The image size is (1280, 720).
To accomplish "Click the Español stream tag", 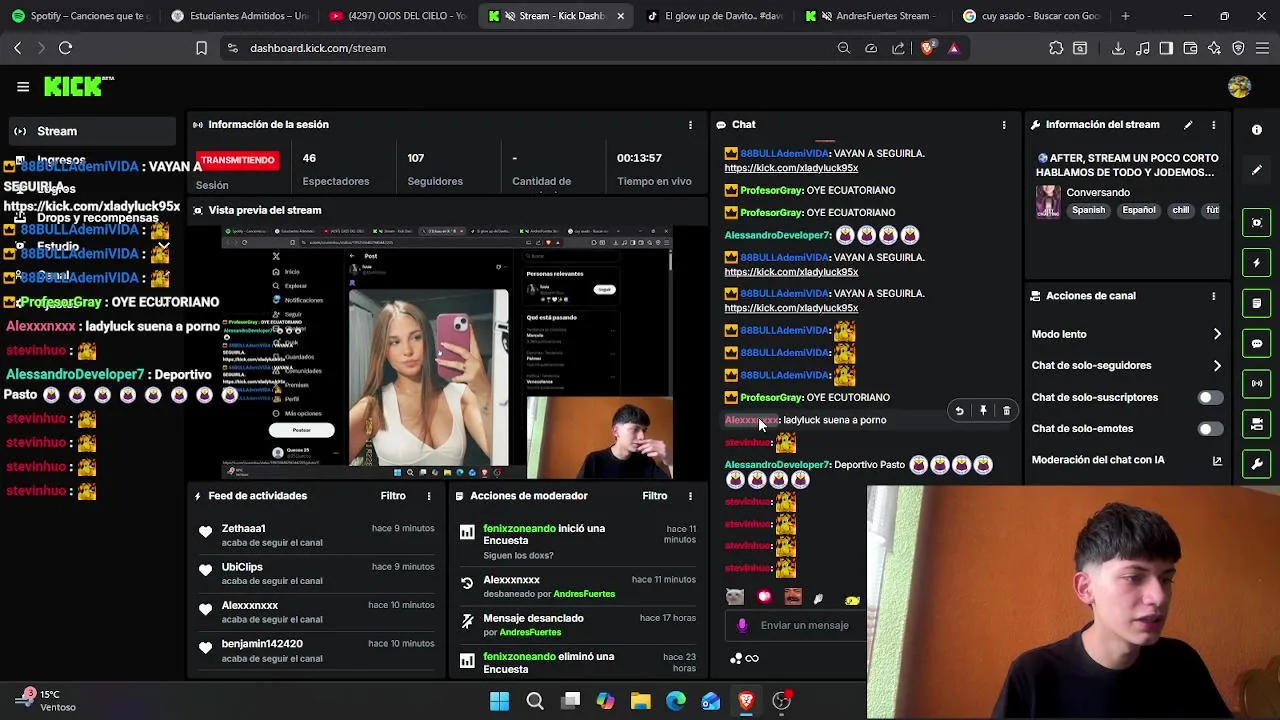I will [x=1139, y=211].
